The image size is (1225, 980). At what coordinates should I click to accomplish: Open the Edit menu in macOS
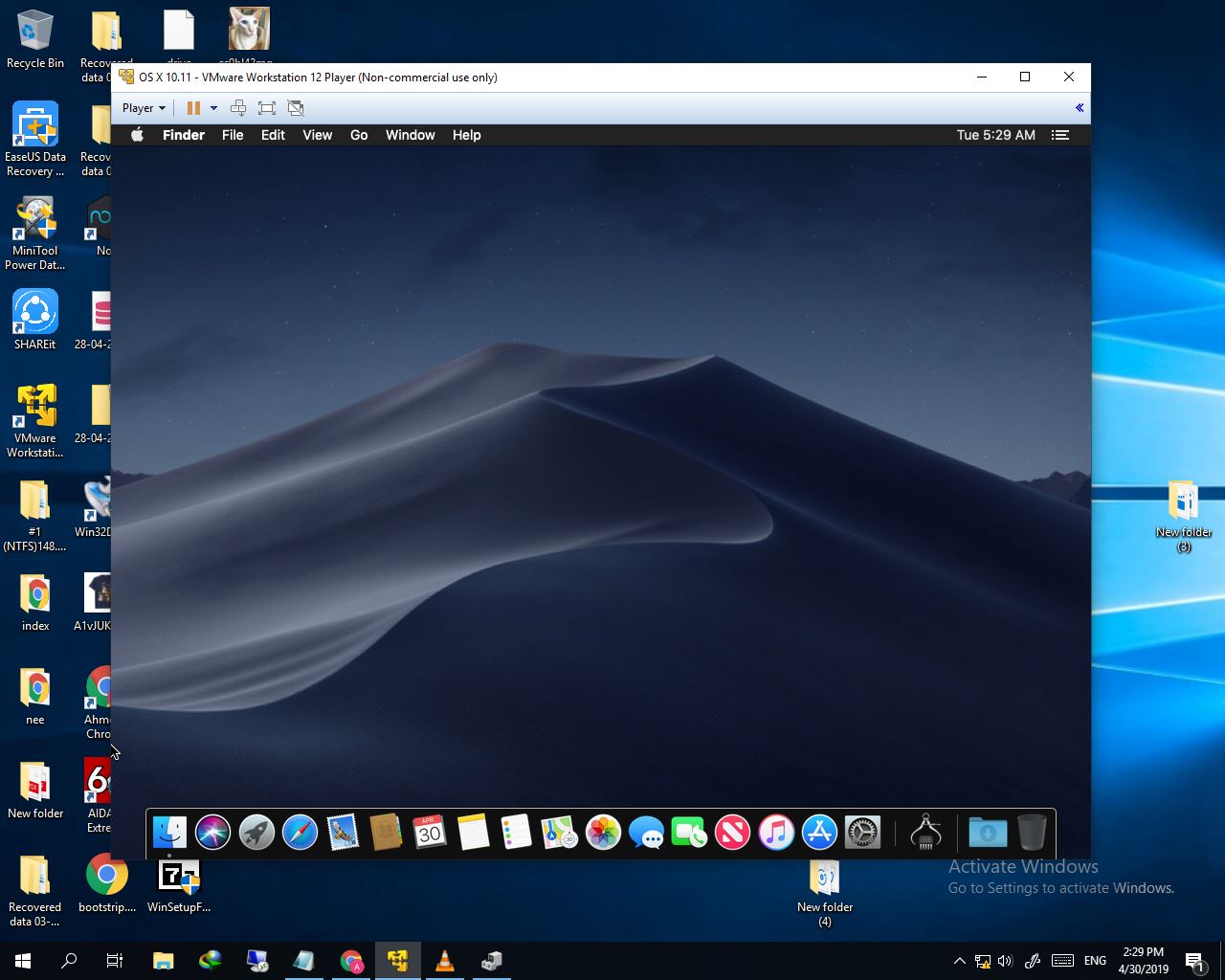273,135
